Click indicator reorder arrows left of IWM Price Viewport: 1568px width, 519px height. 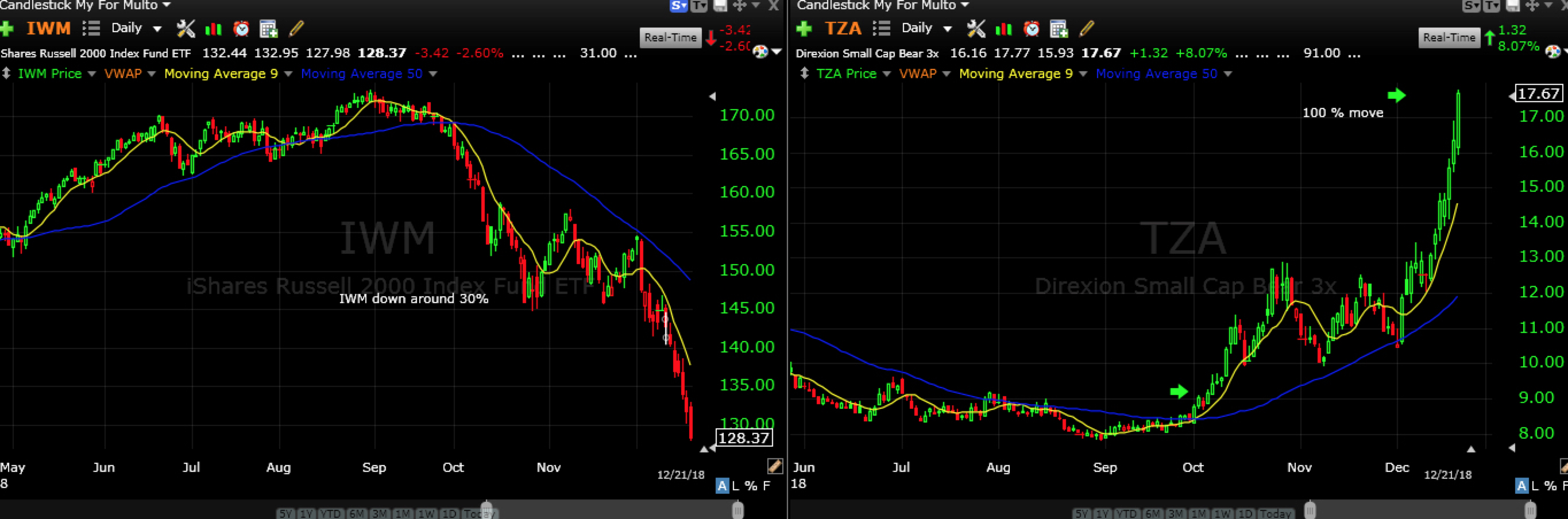[x=6, y=73]
